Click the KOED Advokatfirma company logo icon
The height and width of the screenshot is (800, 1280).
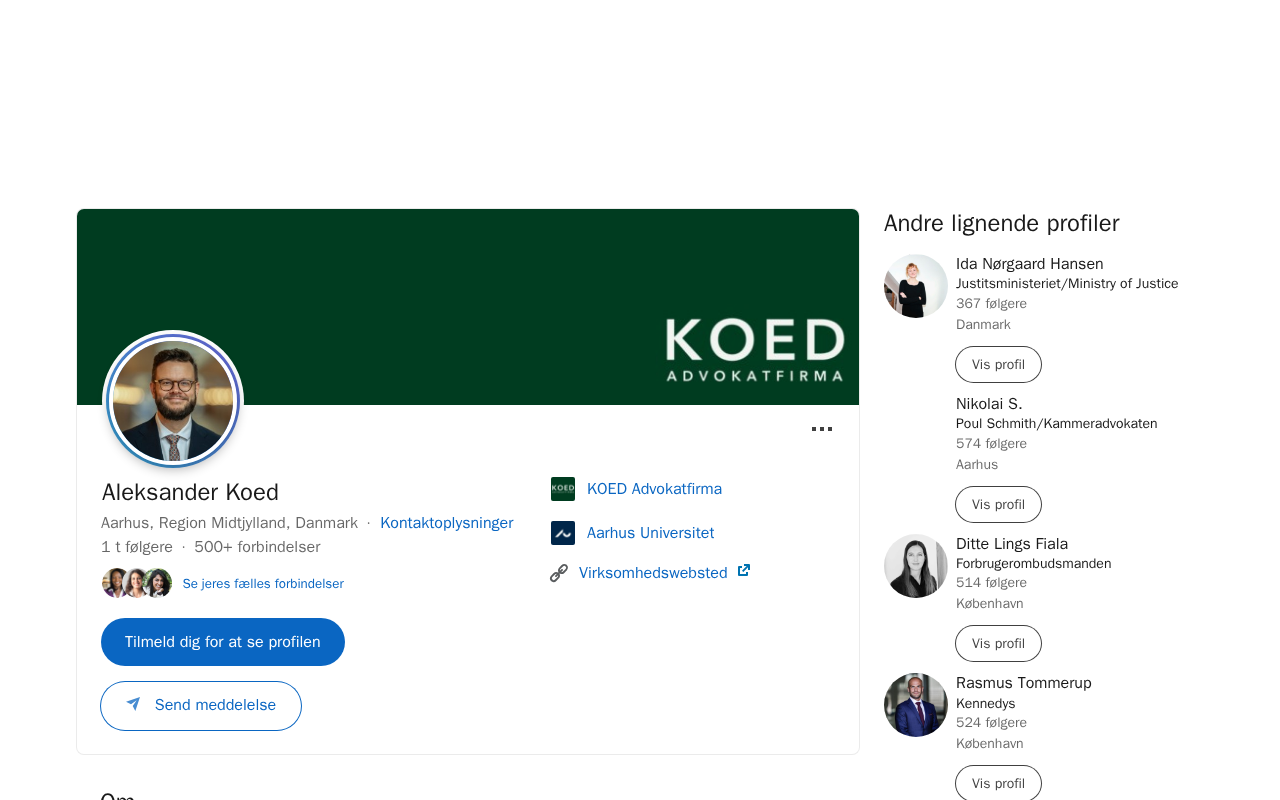(563, 489)
